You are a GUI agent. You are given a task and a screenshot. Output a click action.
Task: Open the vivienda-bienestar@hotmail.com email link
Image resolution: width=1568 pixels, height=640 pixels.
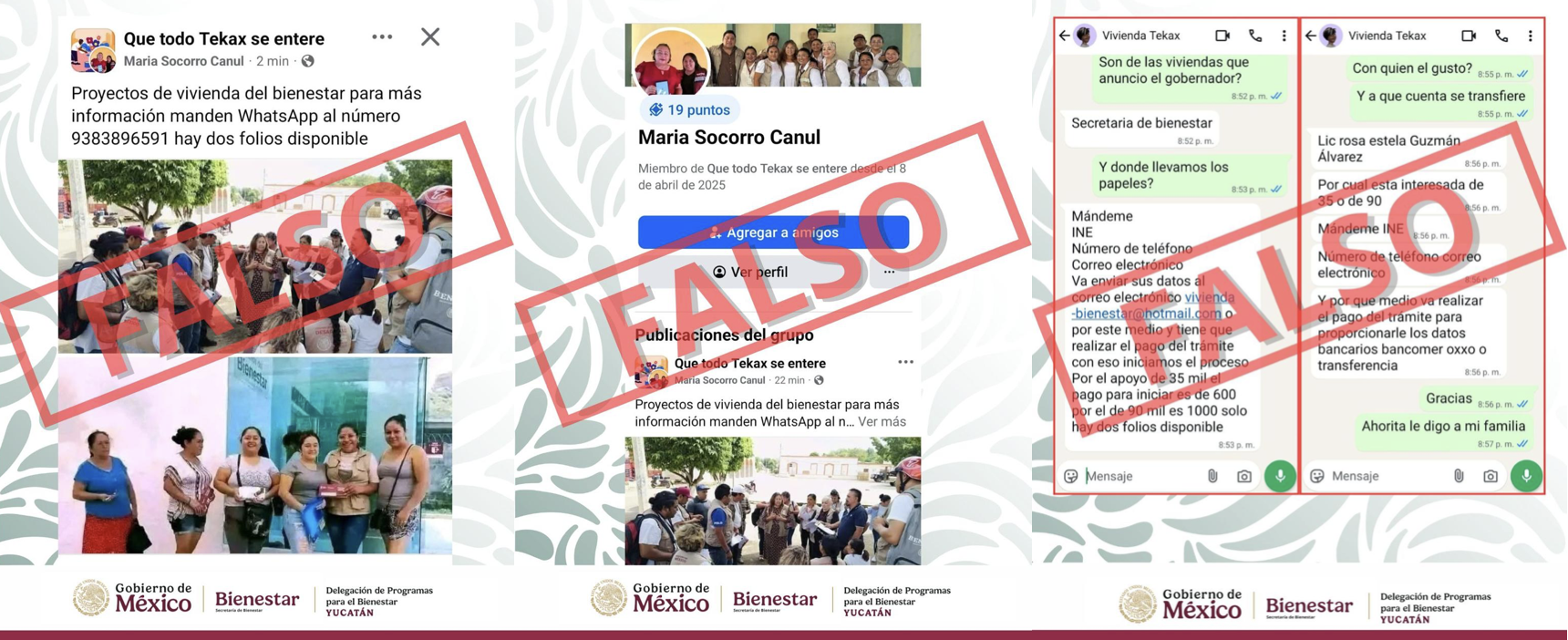click(1153, 305)
